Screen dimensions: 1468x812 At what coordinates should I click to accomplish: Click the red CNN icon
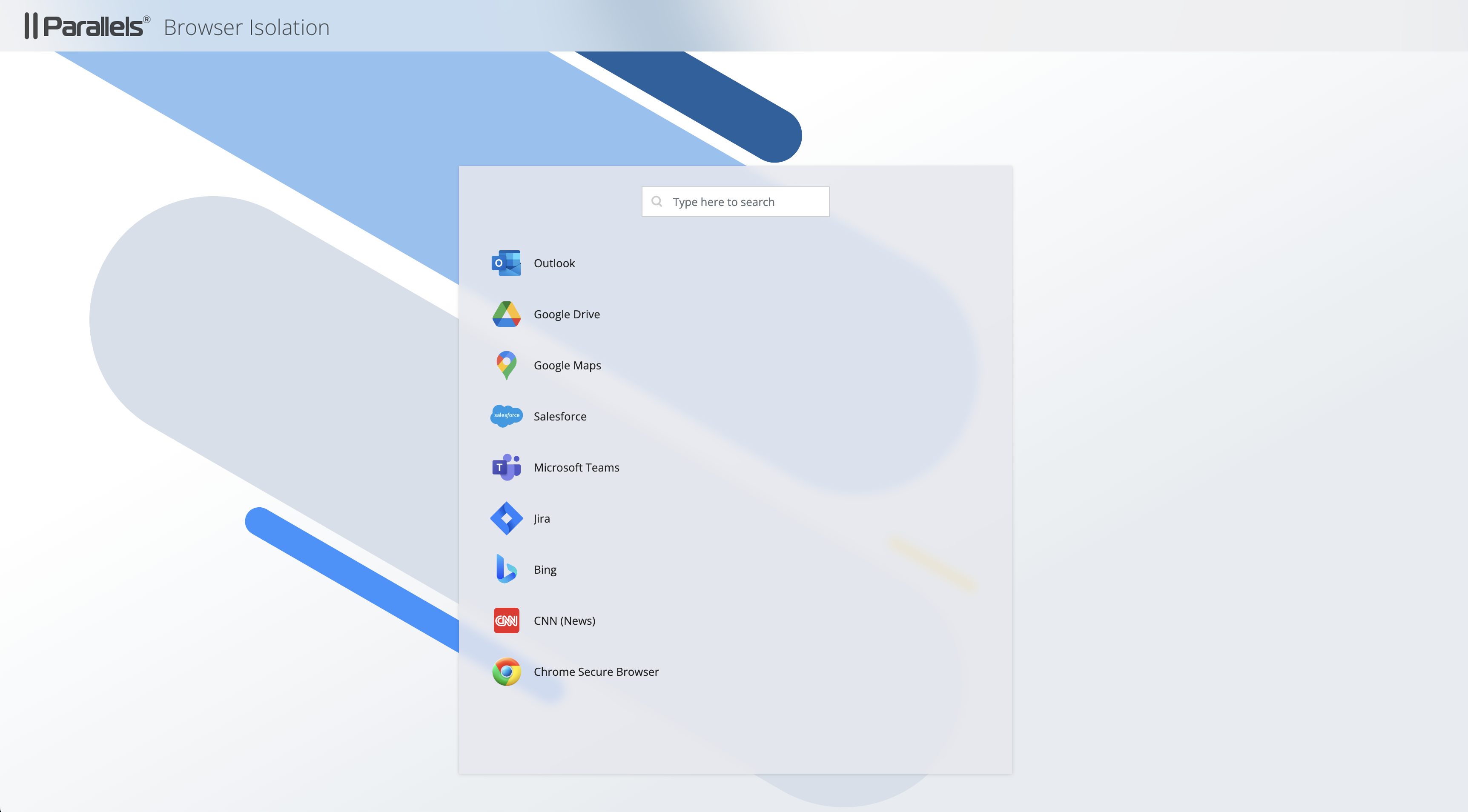point(506,620)
